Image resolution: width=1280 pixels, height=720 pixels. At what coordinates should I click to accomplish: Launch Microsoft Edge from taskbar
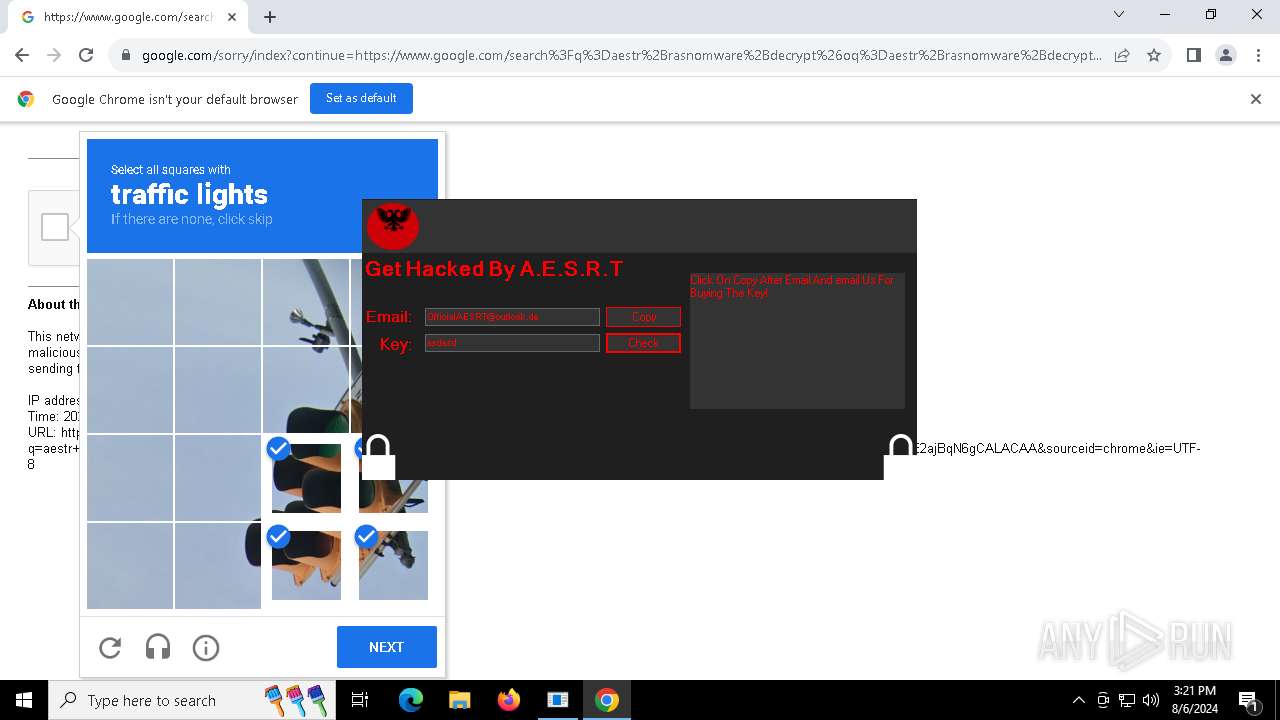pos(411,700)
